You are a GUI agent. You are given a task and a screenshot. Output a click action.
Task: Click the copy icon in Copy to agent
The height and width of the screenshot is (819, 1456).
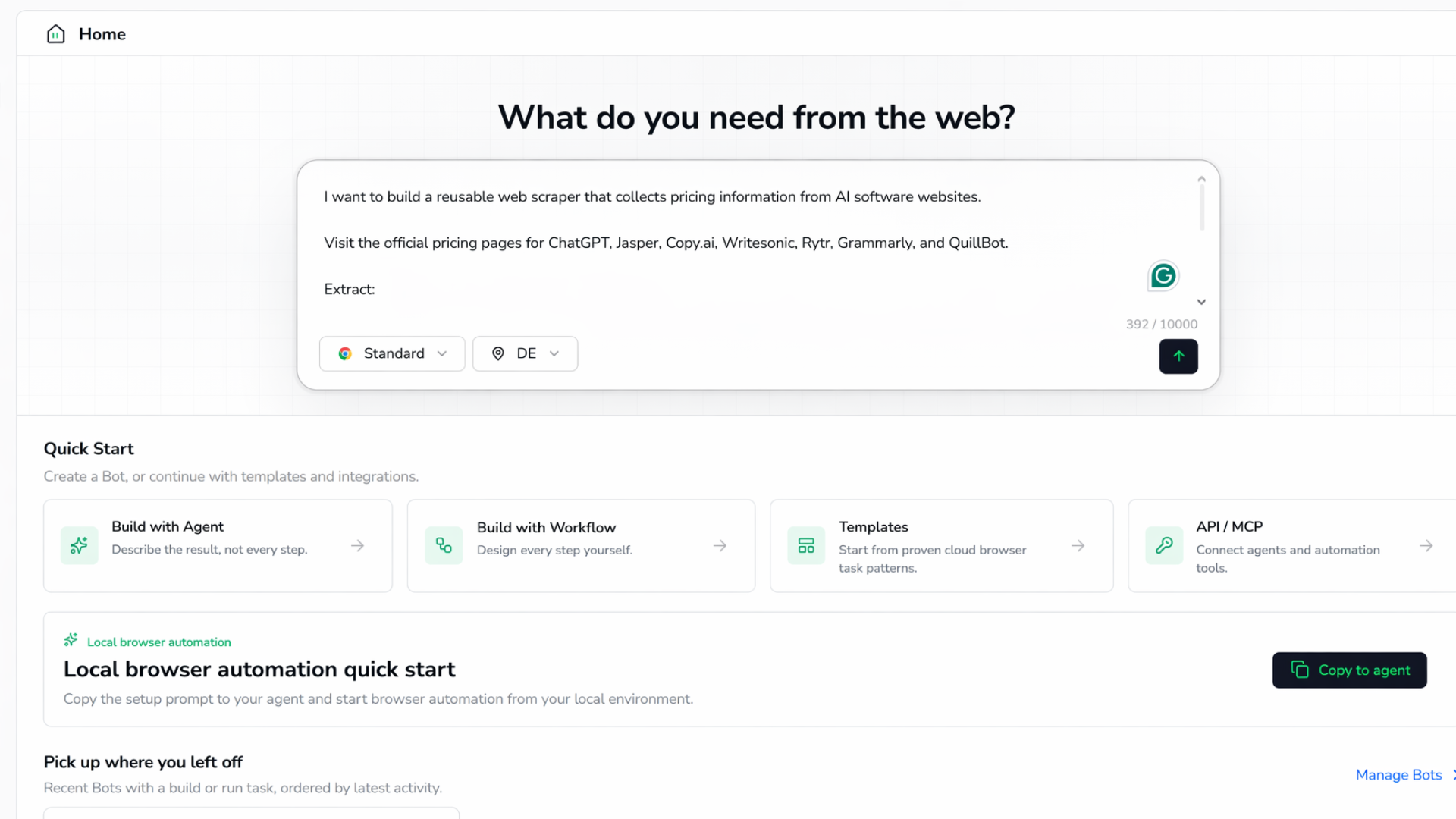point(1300,670)
